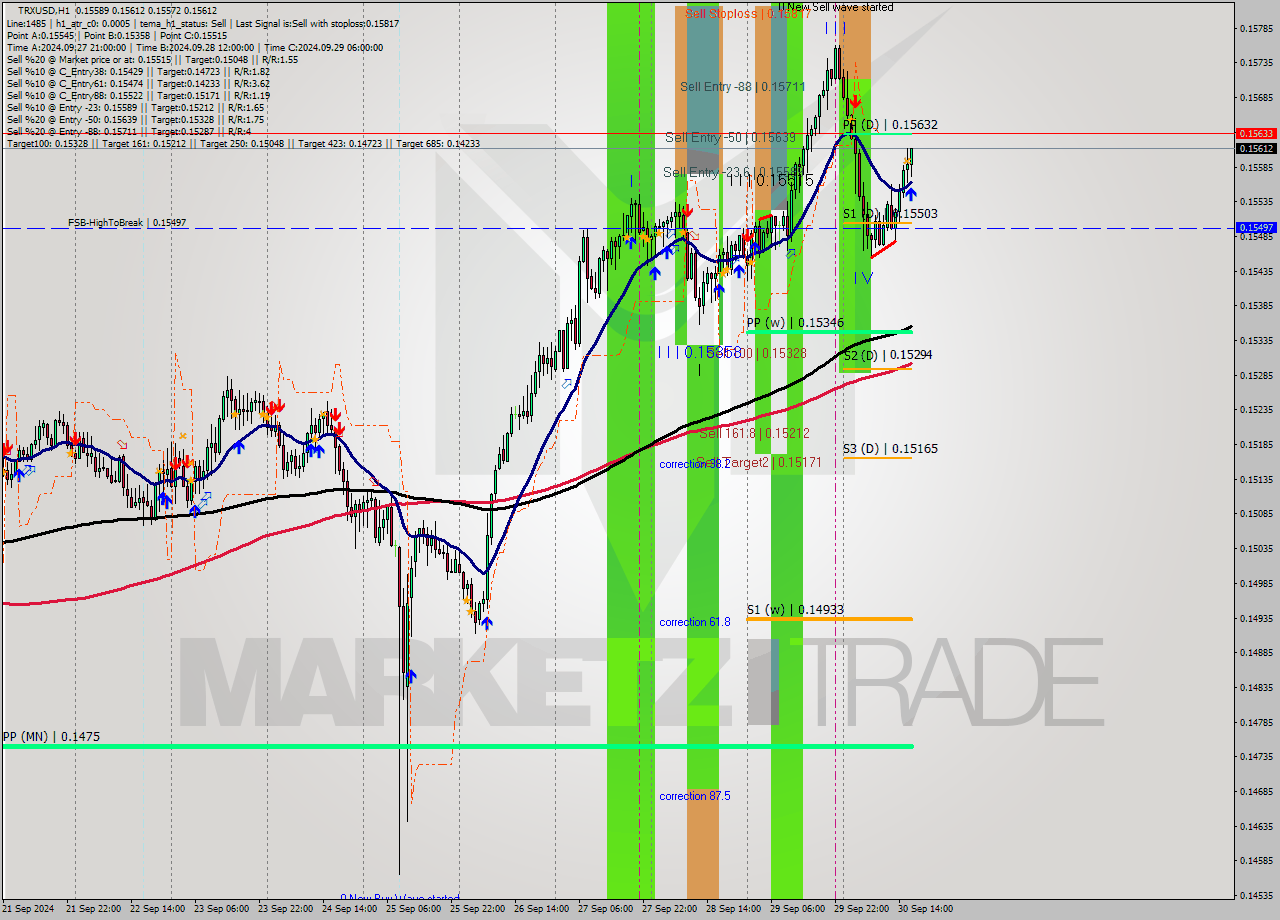
Task: Click '28 Sep 14:00' on the time axis
Action: 733,909
